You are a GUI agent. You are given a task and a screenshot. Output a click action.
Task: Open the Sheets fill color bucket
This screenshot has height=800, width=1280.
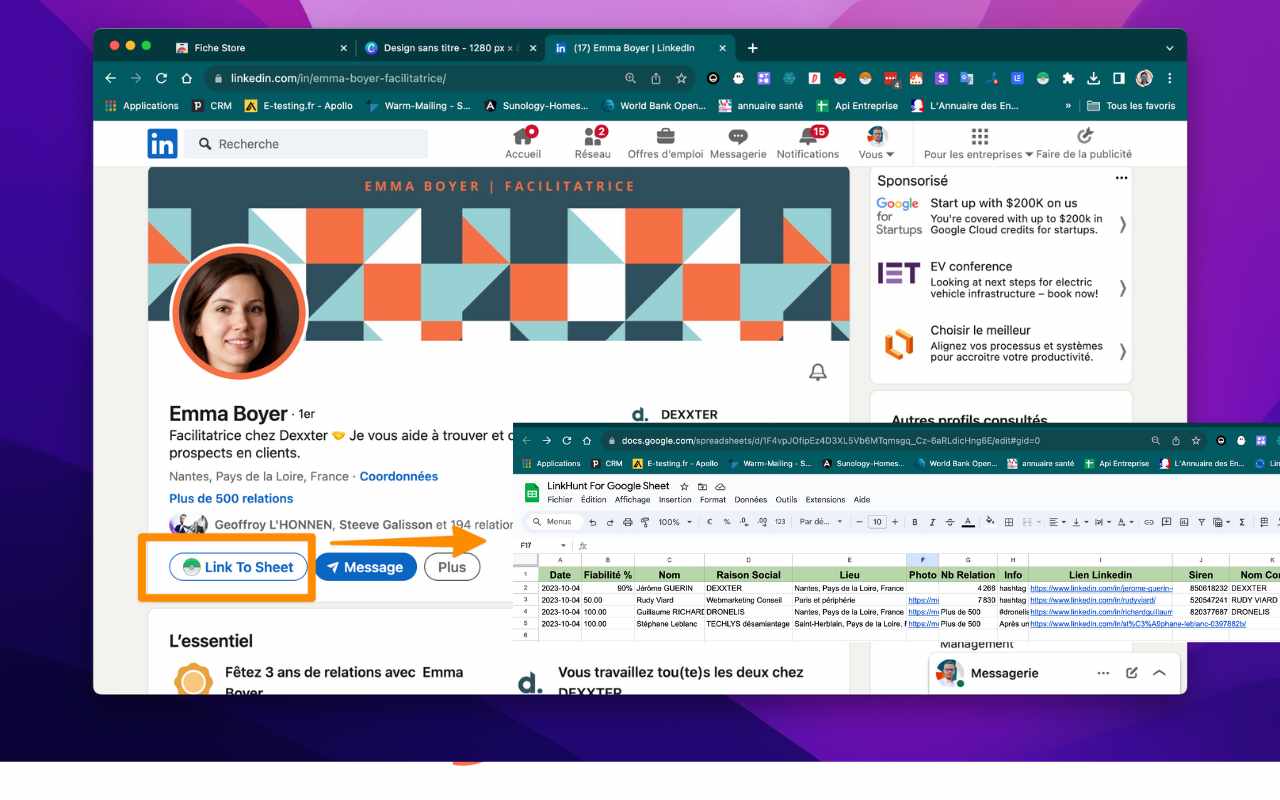[x=990, y=521]
